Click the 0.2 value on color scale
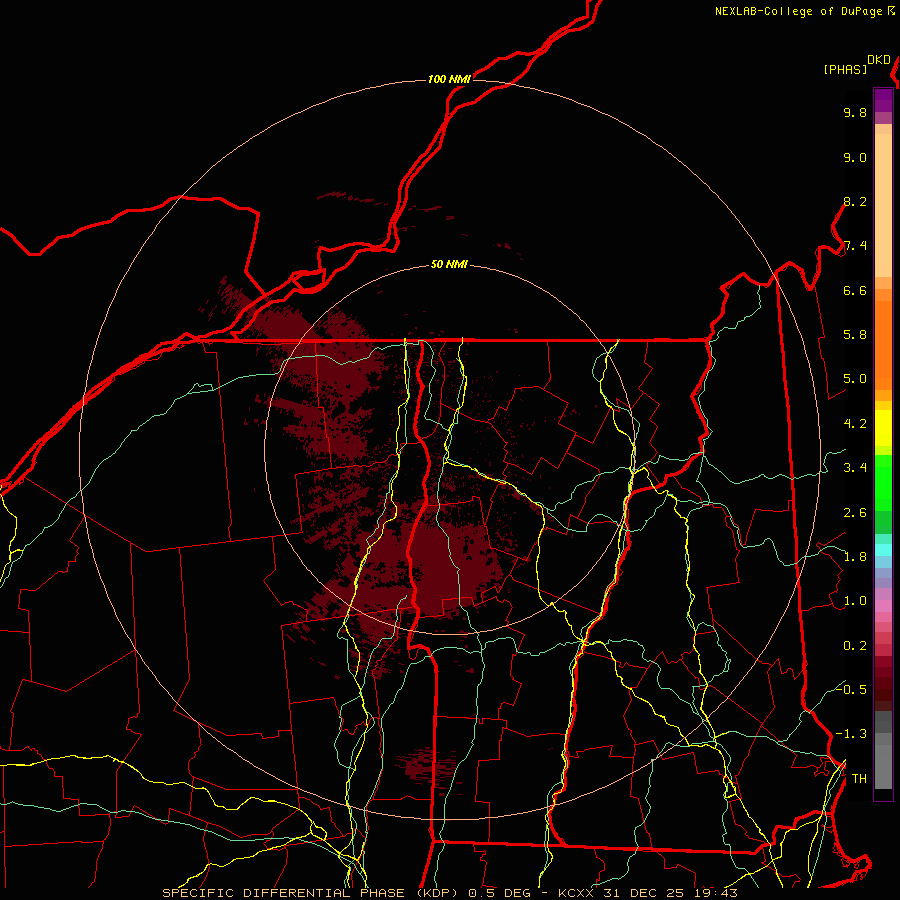Viewport: 900px width, 900px height. (x=855, y=646)
